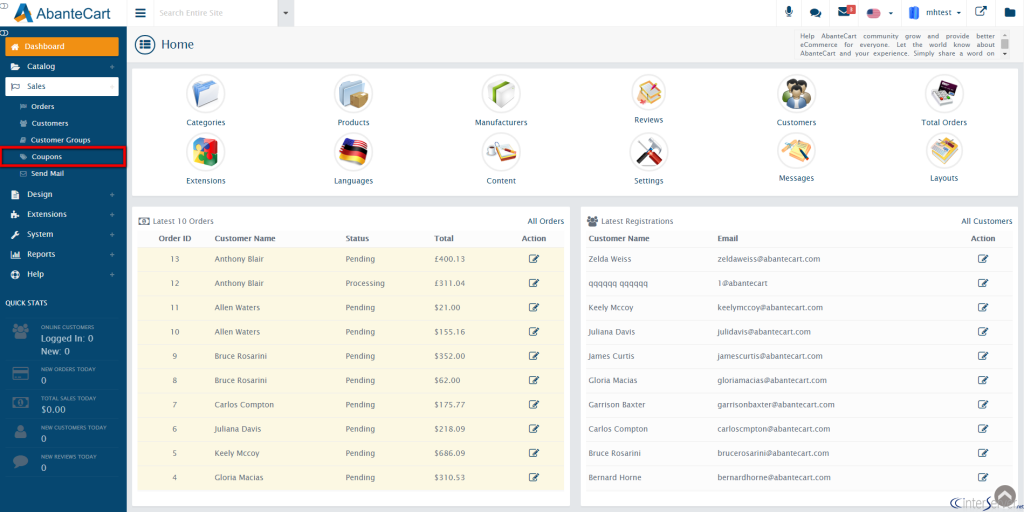Edit customer Bernard Horne via action icon
Screen dimensions: 1024x512
pyautogui.click(x=983, y=477)
